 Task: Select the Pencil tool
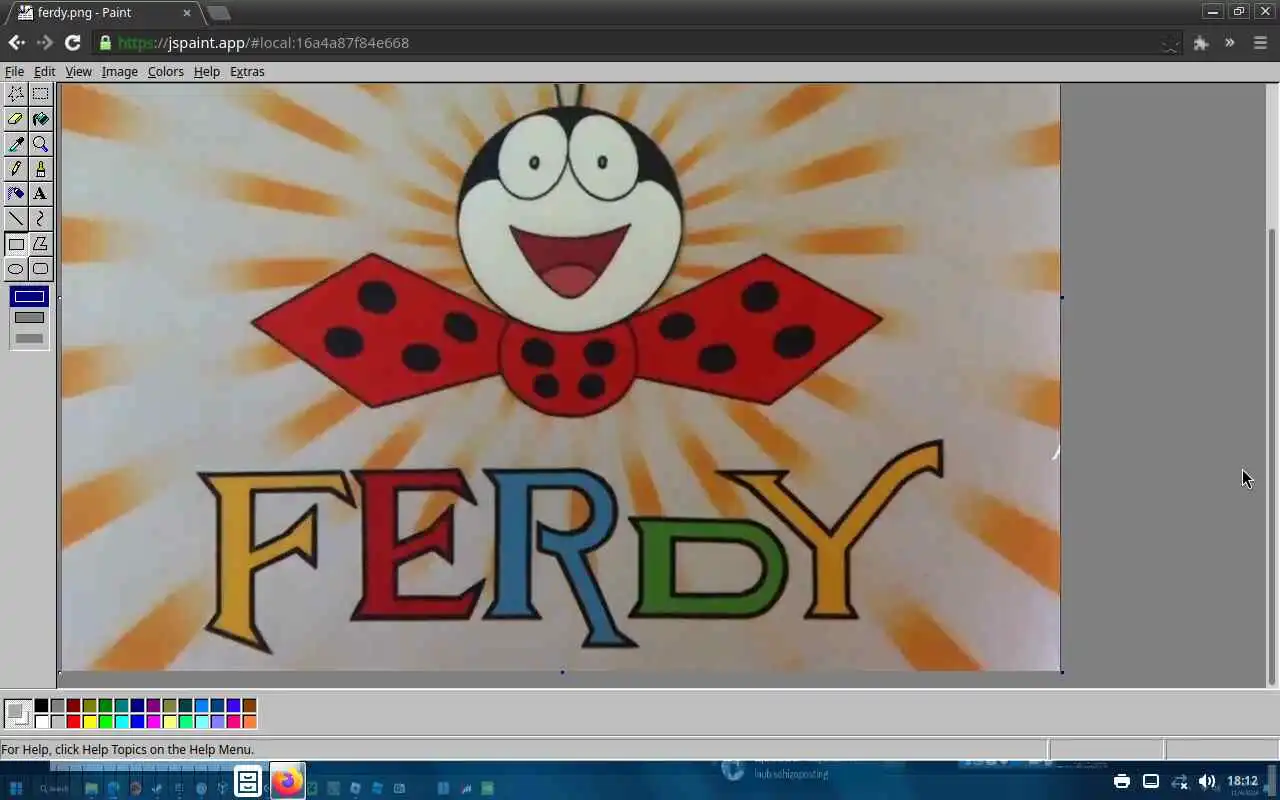click(x=16, y=169)
